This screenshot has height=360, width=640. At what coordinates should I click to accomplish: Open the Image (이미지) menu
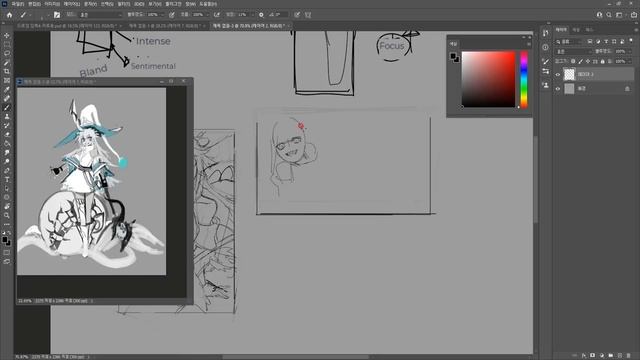click(x=52, y=4)
